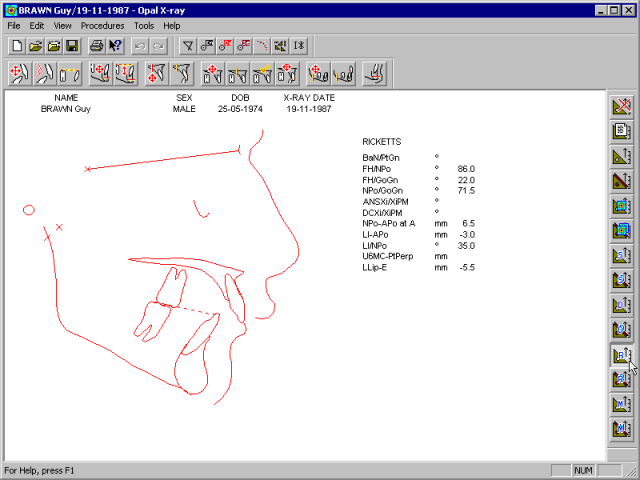Click the LLip-E value -5.5

(x=467, y=268)
